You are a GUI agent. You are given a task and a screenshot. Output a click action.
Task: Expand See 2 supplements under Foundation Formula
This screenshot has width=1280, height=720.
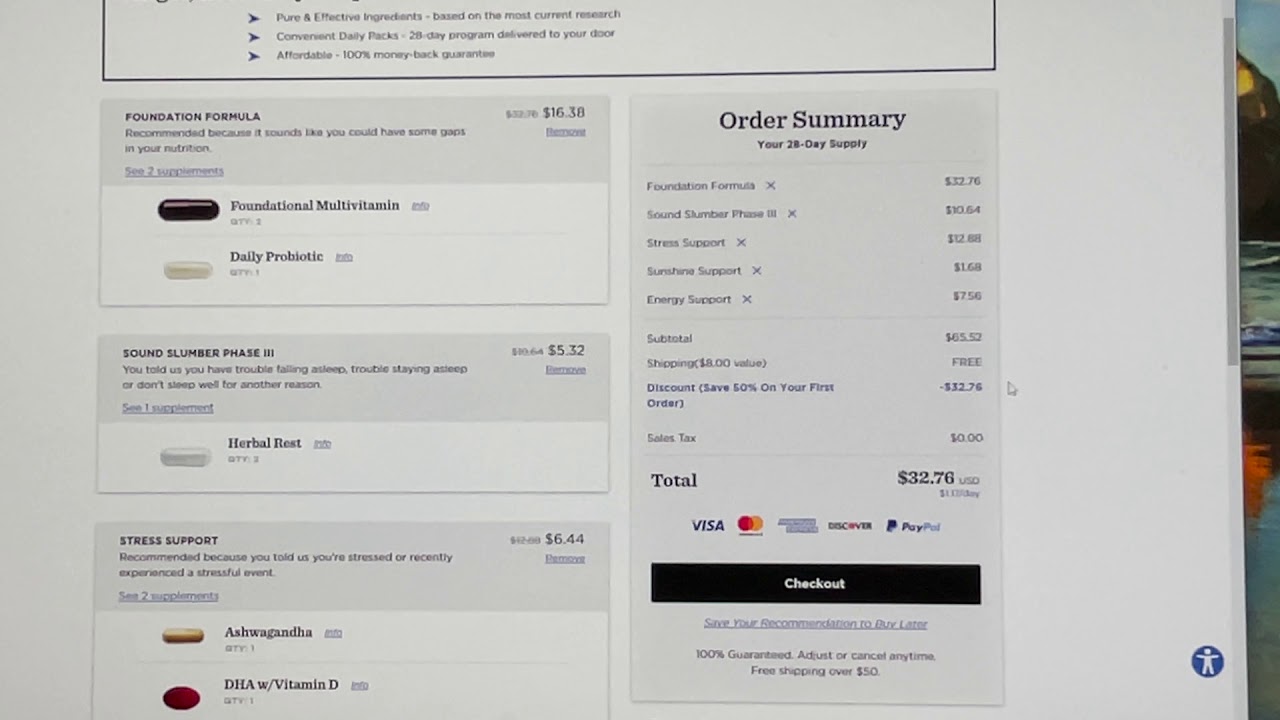174,172
